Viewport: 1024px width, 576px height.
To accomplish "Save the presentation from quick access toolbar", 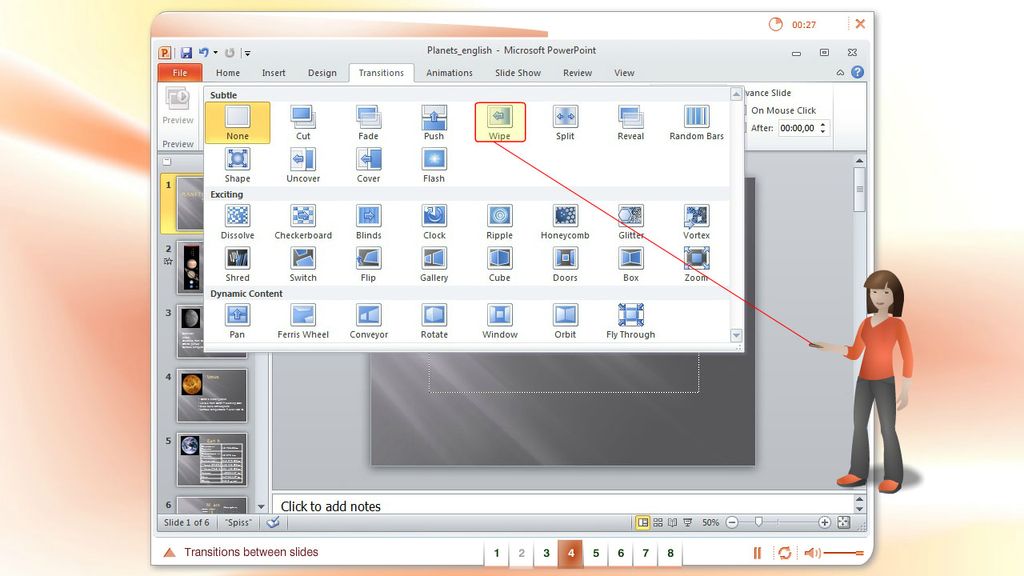I will pyautogui.click(x=186, y=52).
